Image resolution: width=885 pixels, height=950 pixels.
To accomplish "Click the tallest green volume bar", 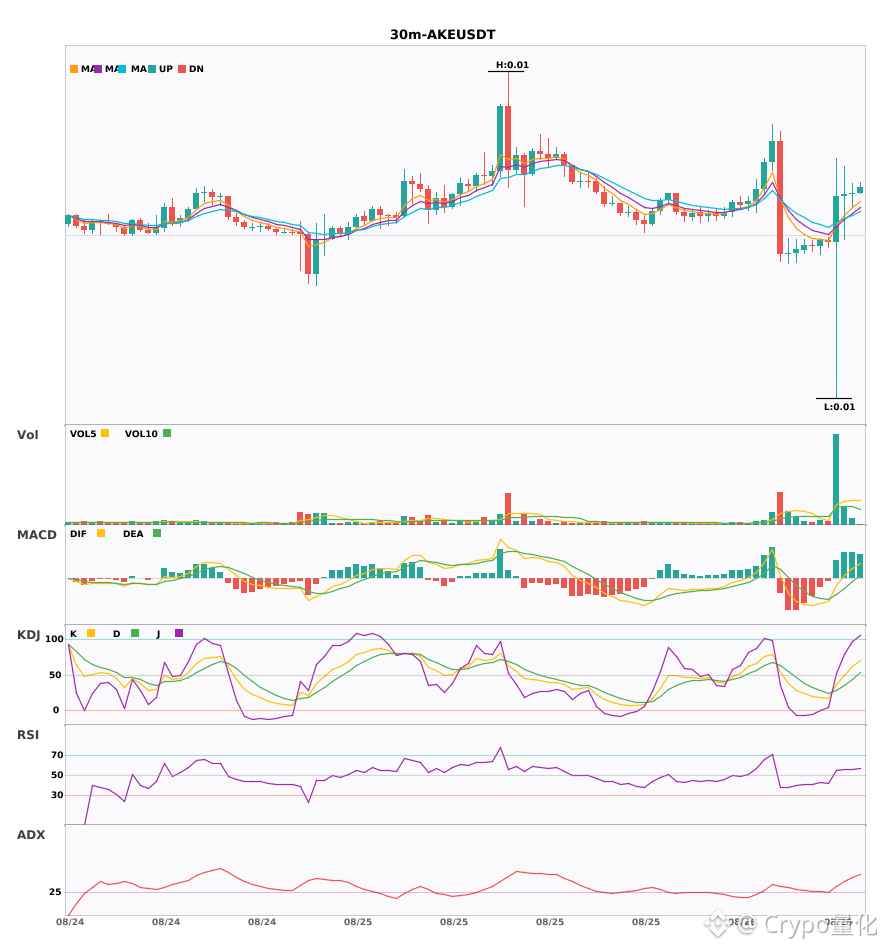I will [x=836, y=479].
